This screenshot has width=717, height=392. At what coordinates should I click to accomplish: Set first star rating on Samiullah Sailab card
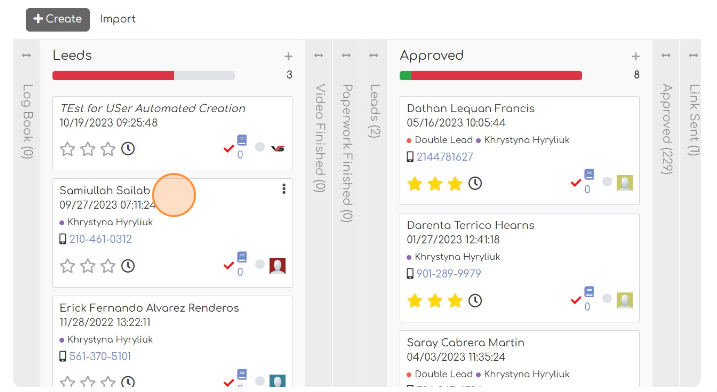point(68,266)
